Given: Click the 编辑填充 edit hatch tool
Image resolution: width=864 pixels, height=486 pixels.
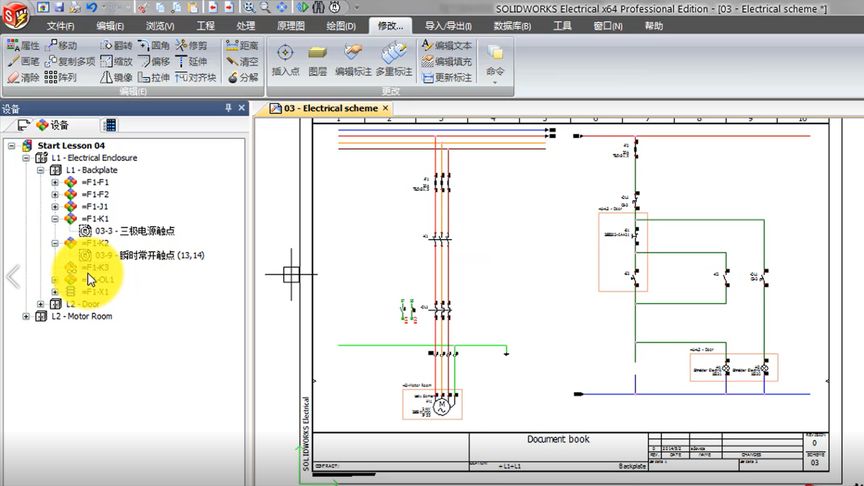Looking at the screenshot, I should pyautogui.click(x=447, y=61).
